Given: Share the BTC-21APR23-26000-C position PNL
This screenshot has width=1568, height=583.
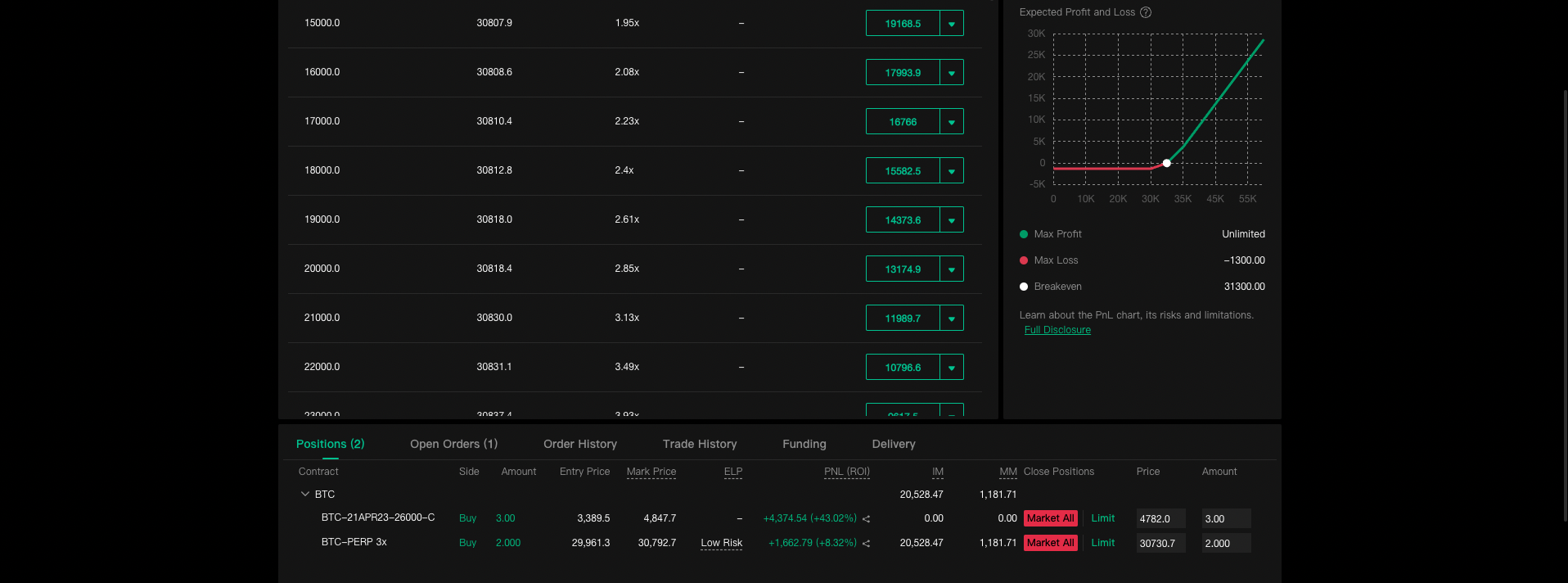Looking at the screenshot, I should pos(866,519).
